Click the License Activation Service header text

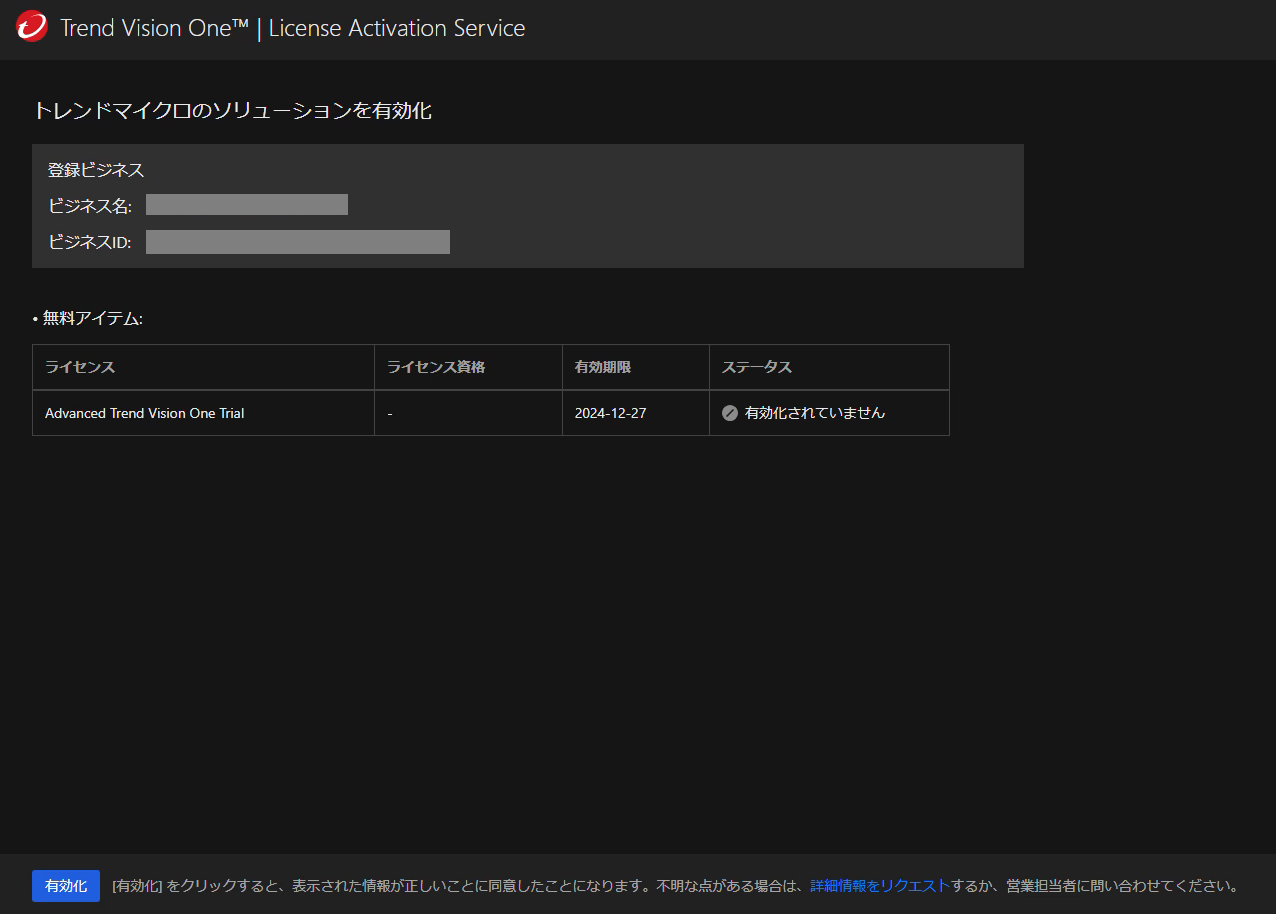(x=396, y=28)
